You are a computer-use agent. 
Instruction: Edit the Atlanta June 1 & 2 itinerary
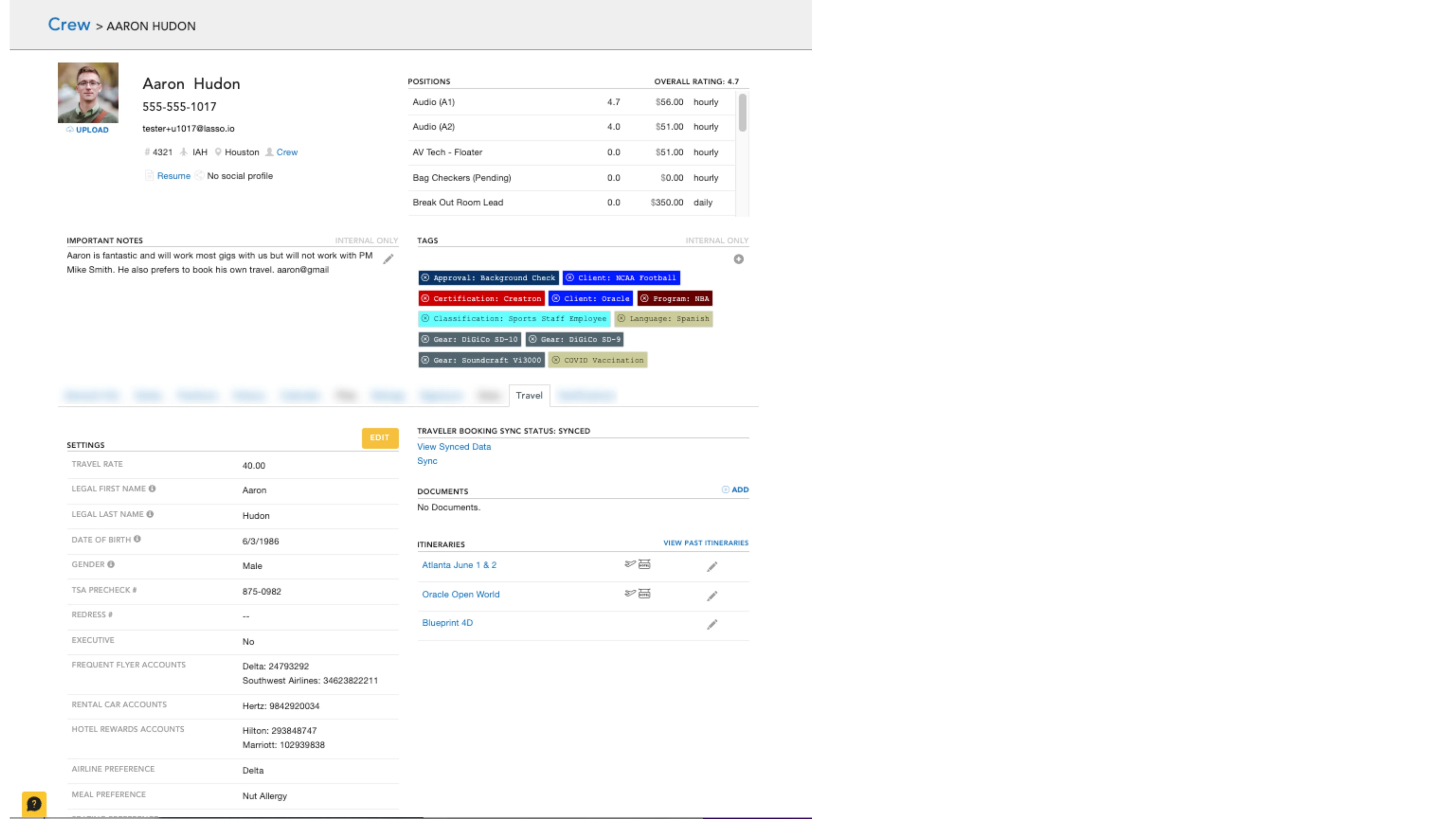click(712, 566)
